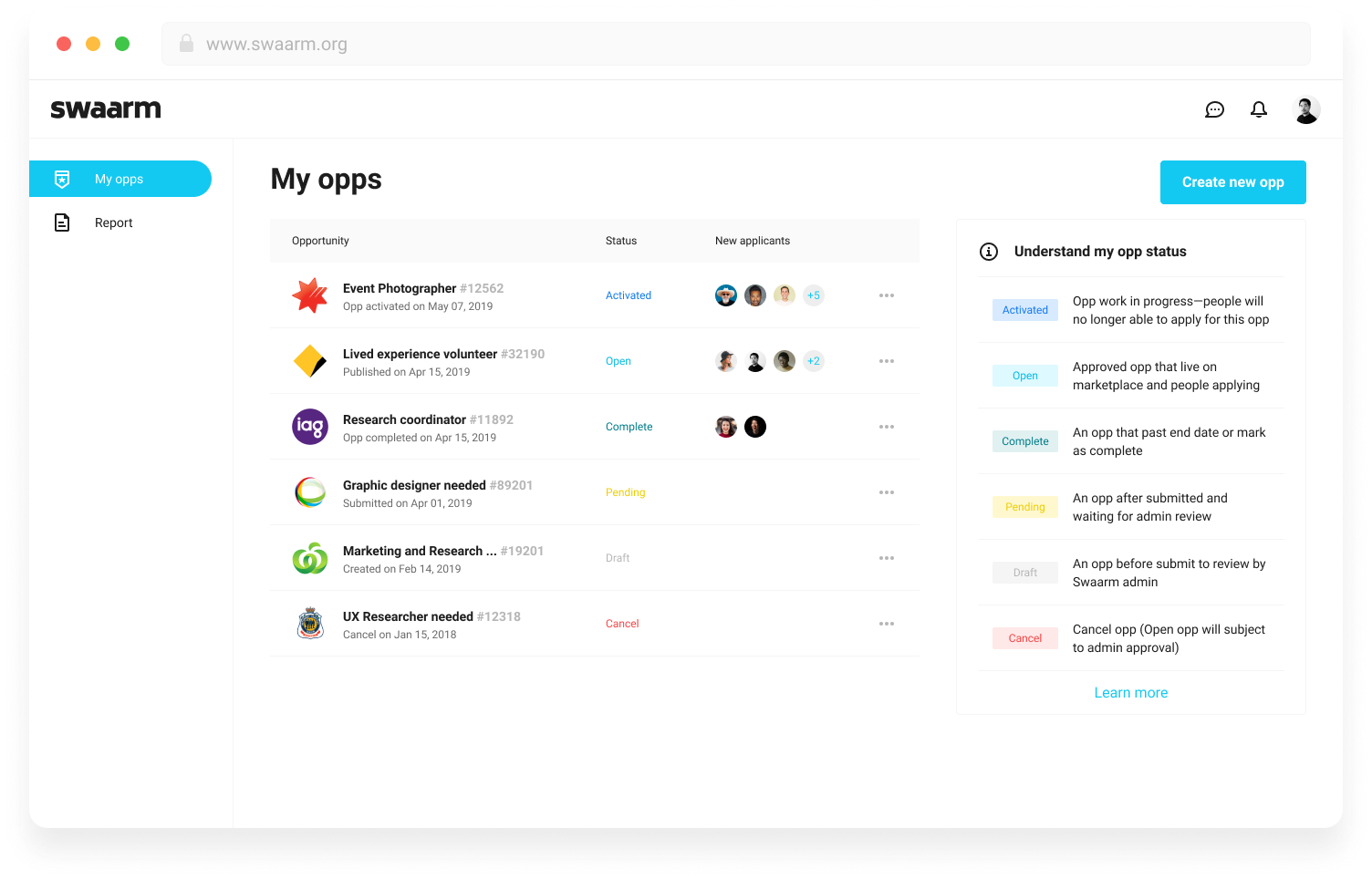Open the Learn more link
This screenshot has height=879, width=1372.
(1130, 692)
